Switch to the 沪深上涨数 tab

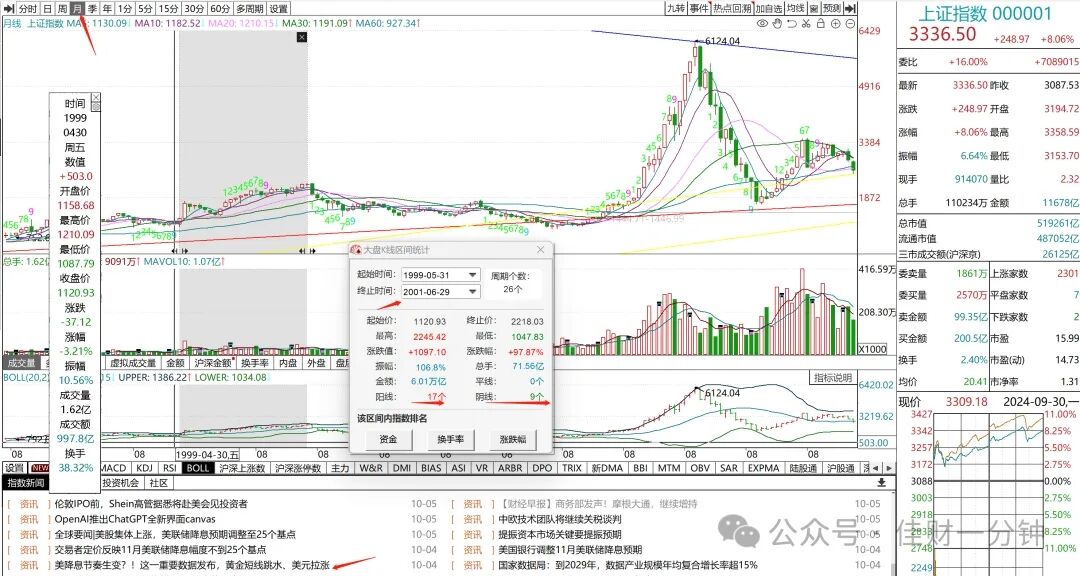(242, 468)
